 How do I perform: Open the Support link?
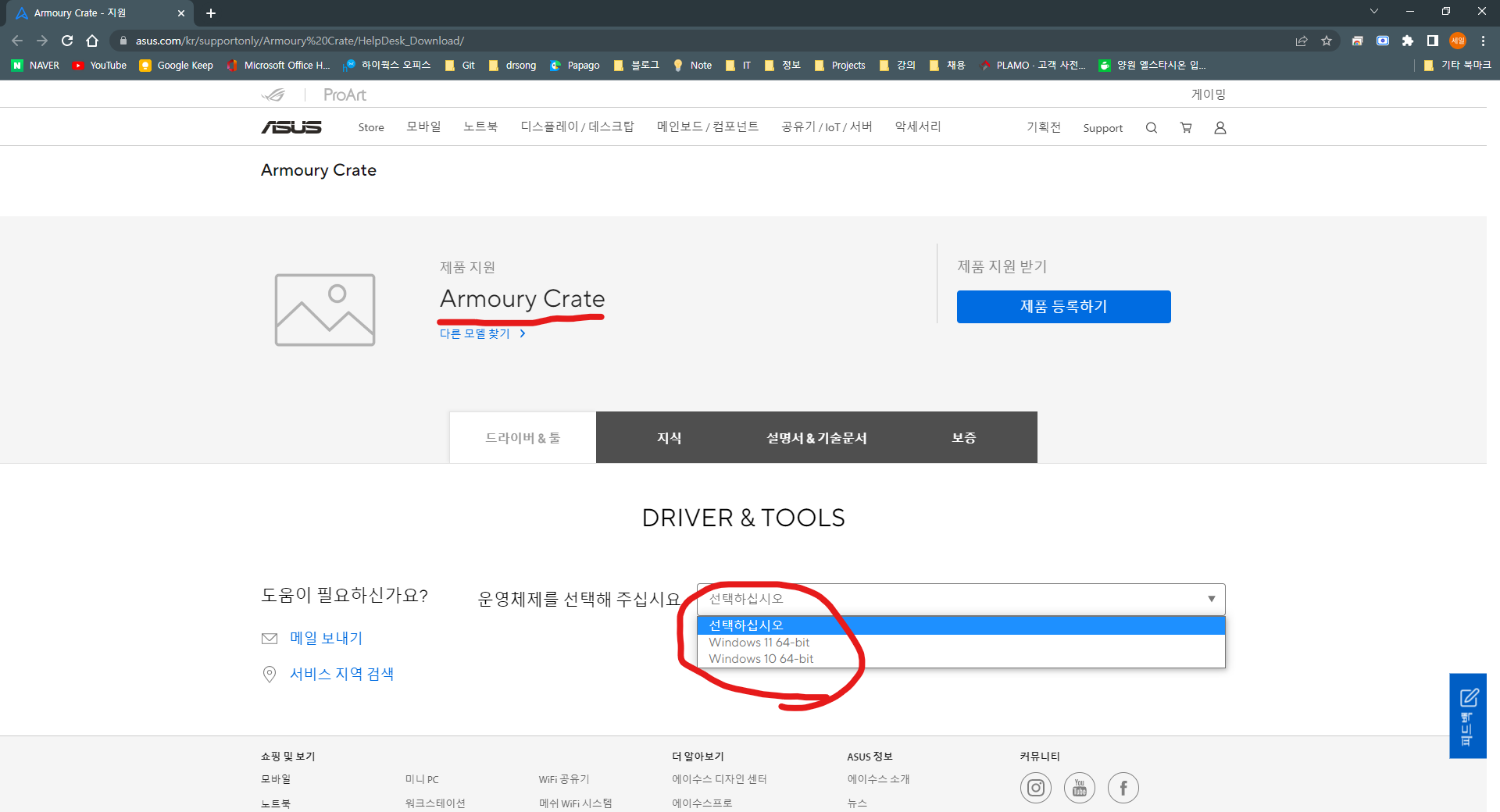(1103, 128)
